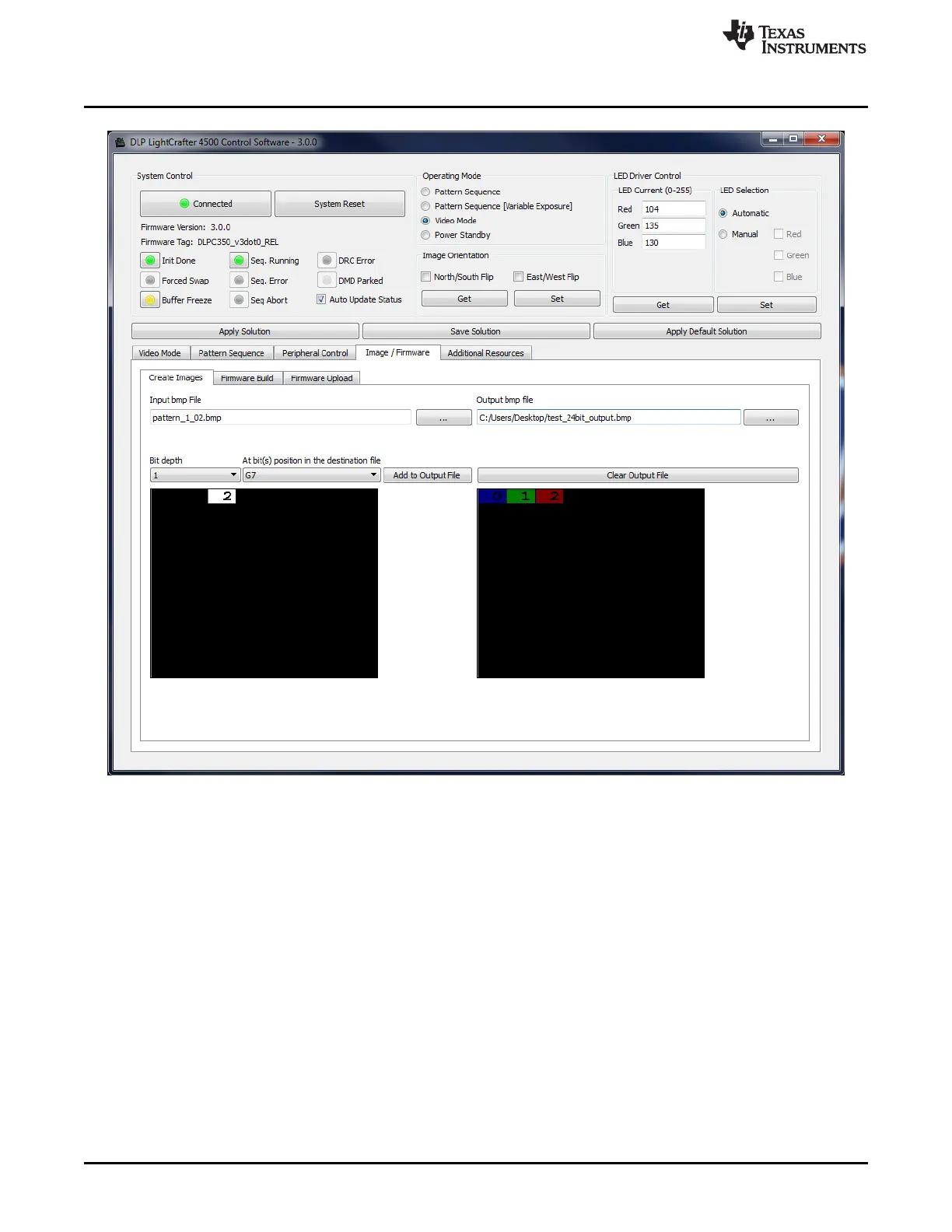Select Manual LED selection
This screenshot has height=1232, width=952.
[723, 234]
